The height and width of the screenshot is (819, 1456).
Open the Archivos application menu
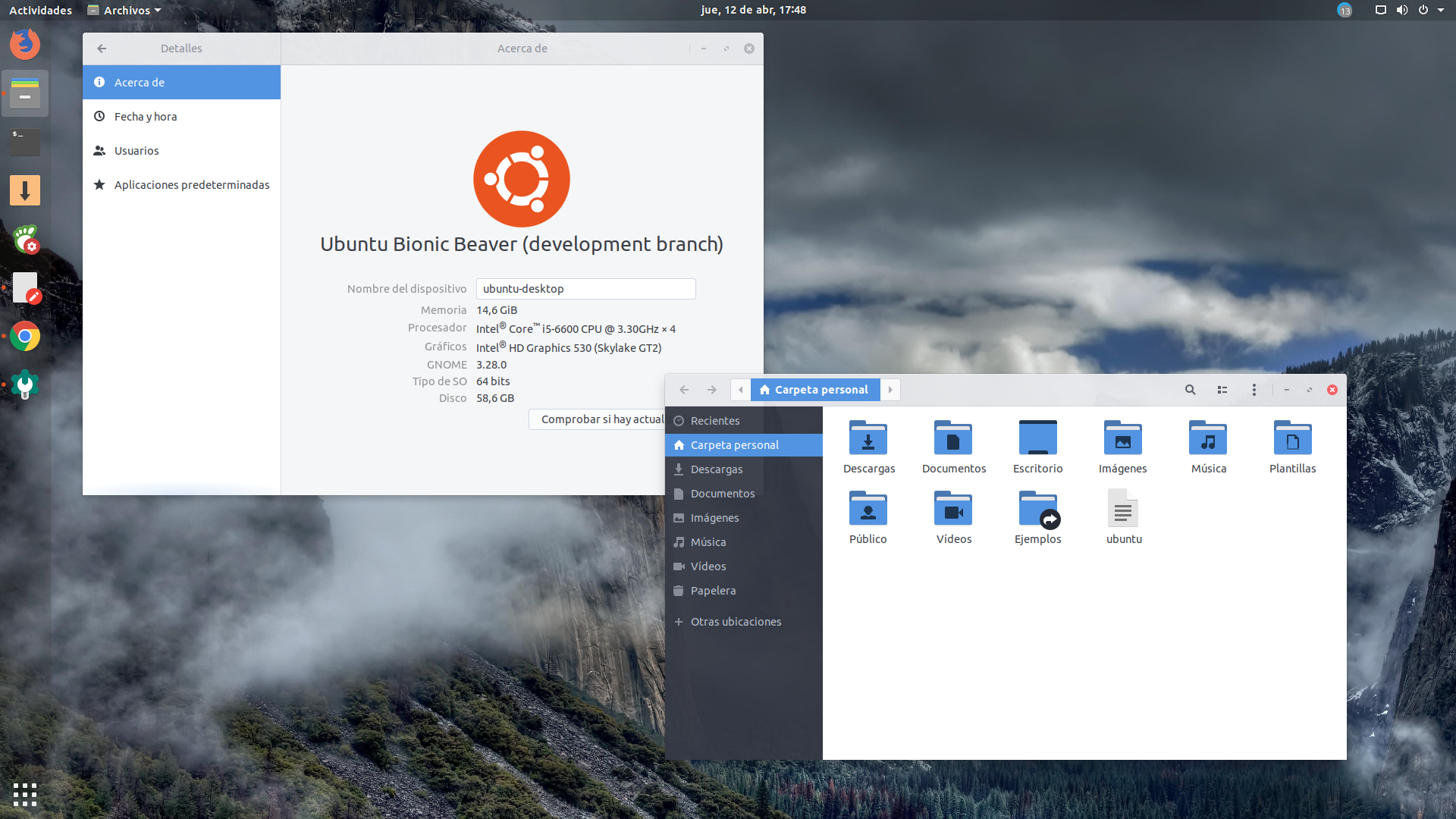(124, 10)
